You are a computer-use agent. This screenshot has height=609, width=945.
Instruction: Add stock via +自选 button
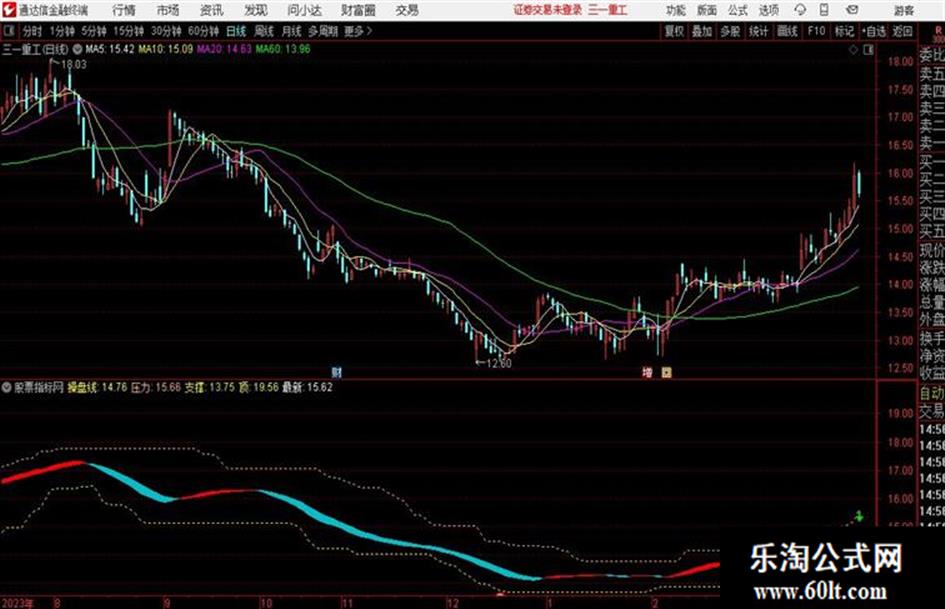point(874,31)
